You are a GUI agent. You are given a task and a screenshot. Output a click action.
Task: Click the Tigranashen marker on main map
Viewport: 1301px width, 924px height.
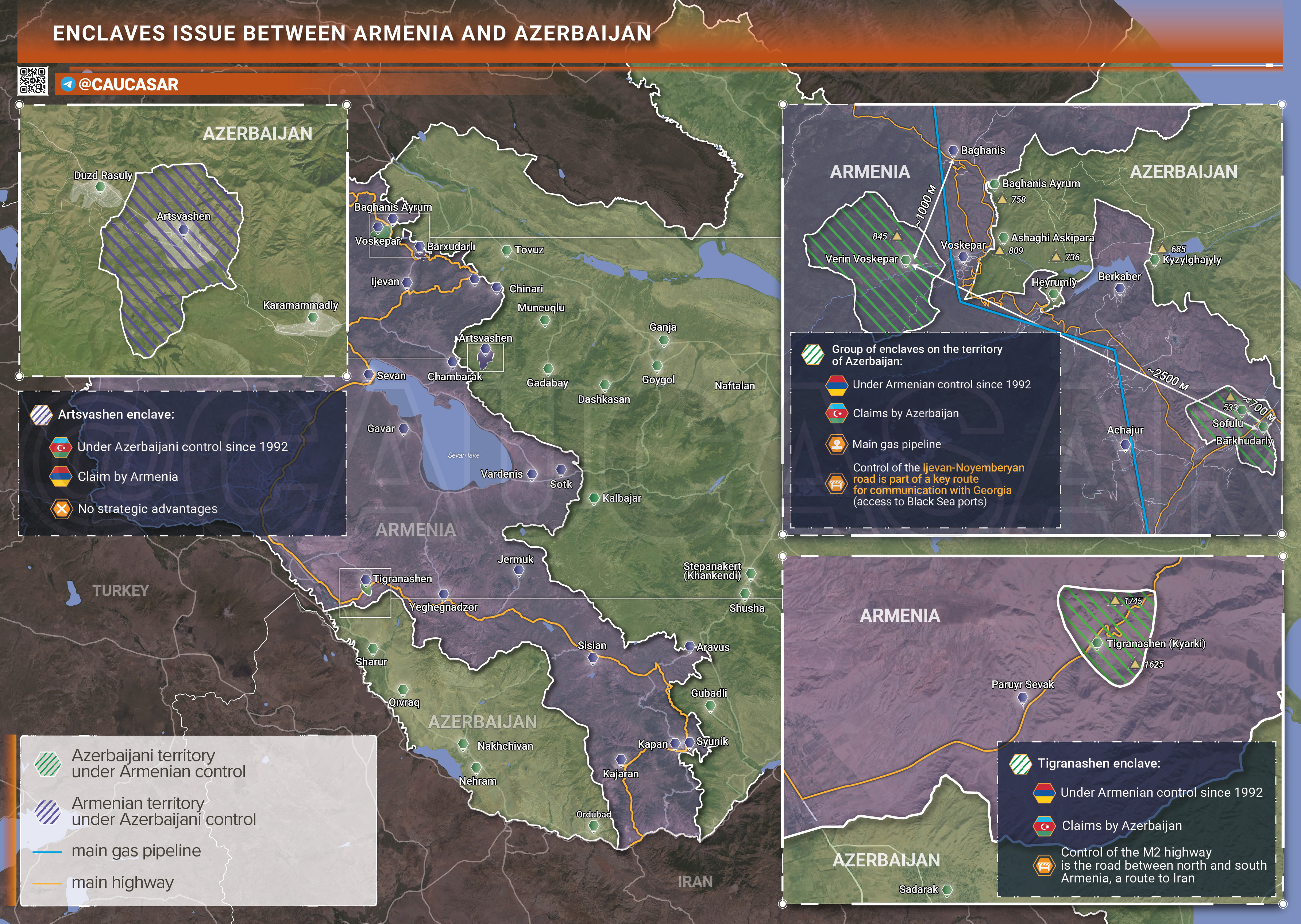point(366,579)
